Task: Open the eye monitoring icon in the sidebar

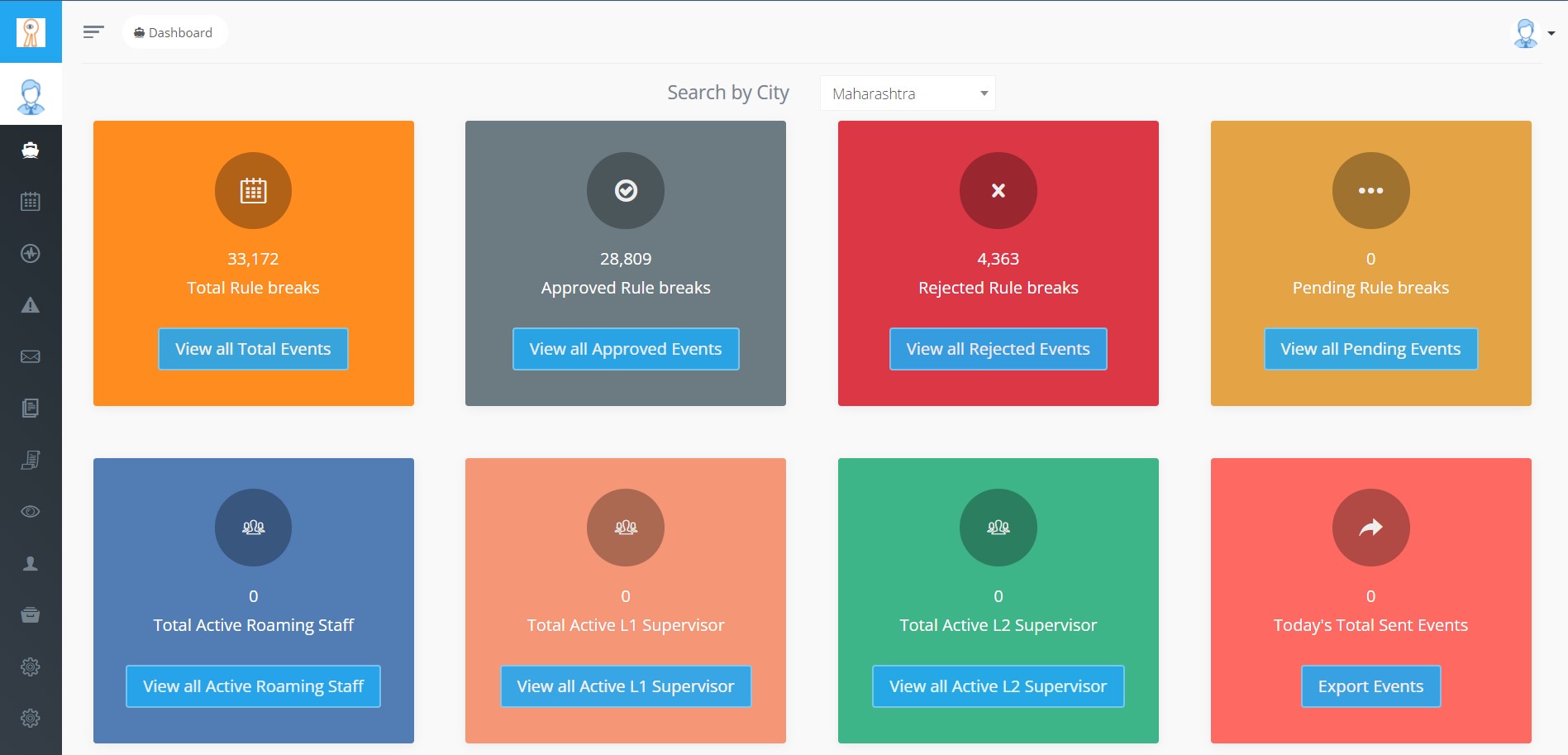Action: pyautogui.click(x=31, y=511)
